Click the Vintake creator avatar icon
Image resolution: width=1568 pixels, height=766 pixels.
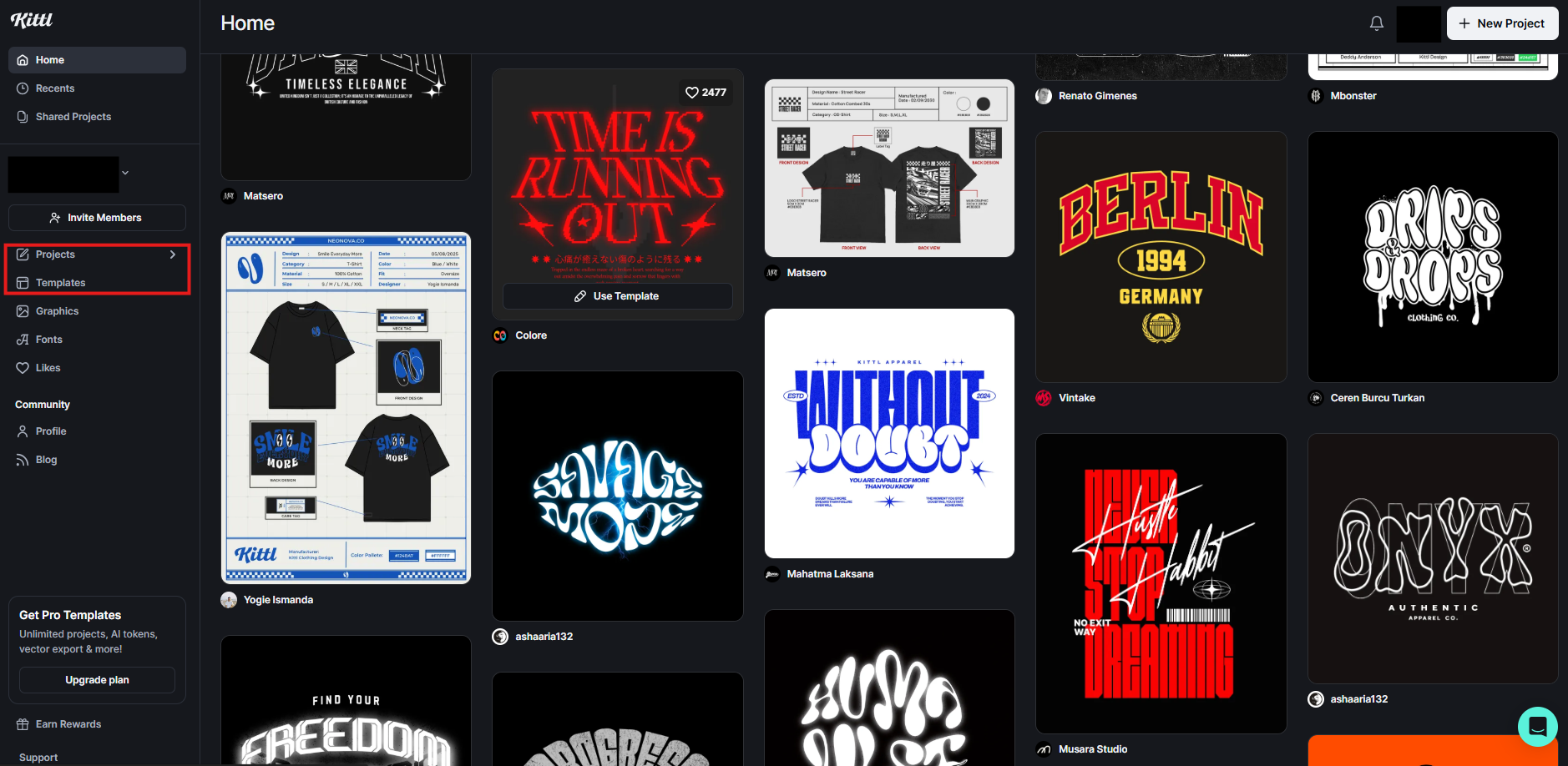(1044, 398)
